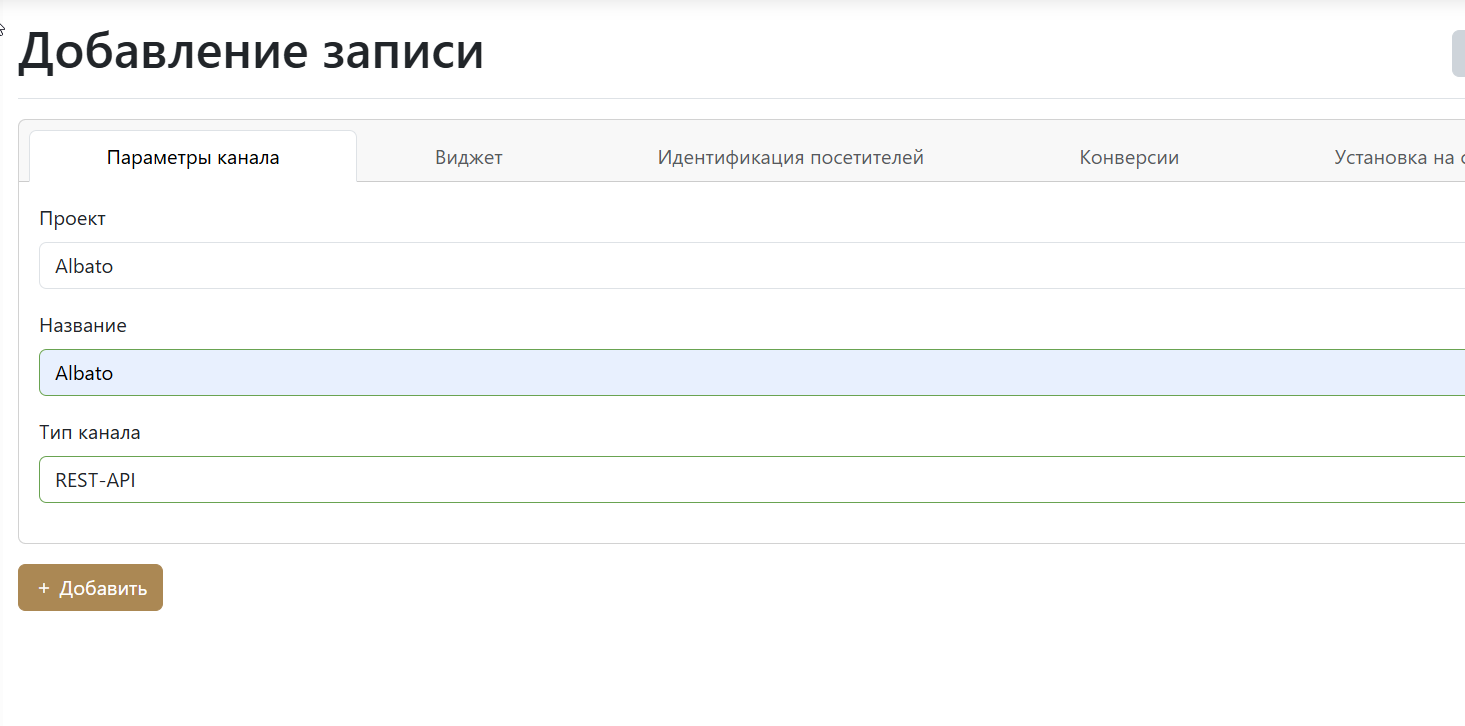Viewport: 1465px width, 726px height.
Task: Click the REST-API value text
Action: coord(95,480)
